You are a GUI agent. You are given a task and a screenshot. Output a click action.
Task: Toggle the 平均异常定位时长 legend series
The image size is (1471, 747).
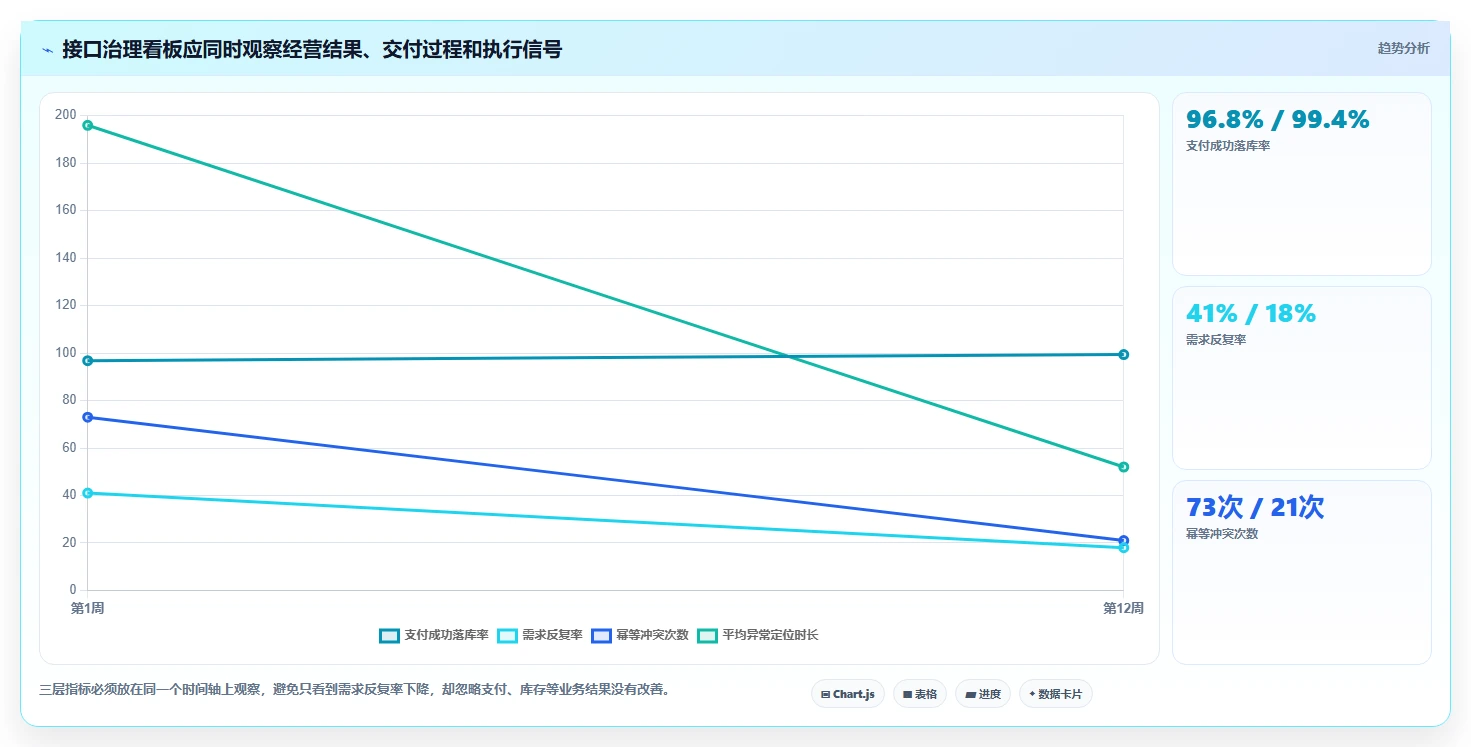(x=758, y=635)
